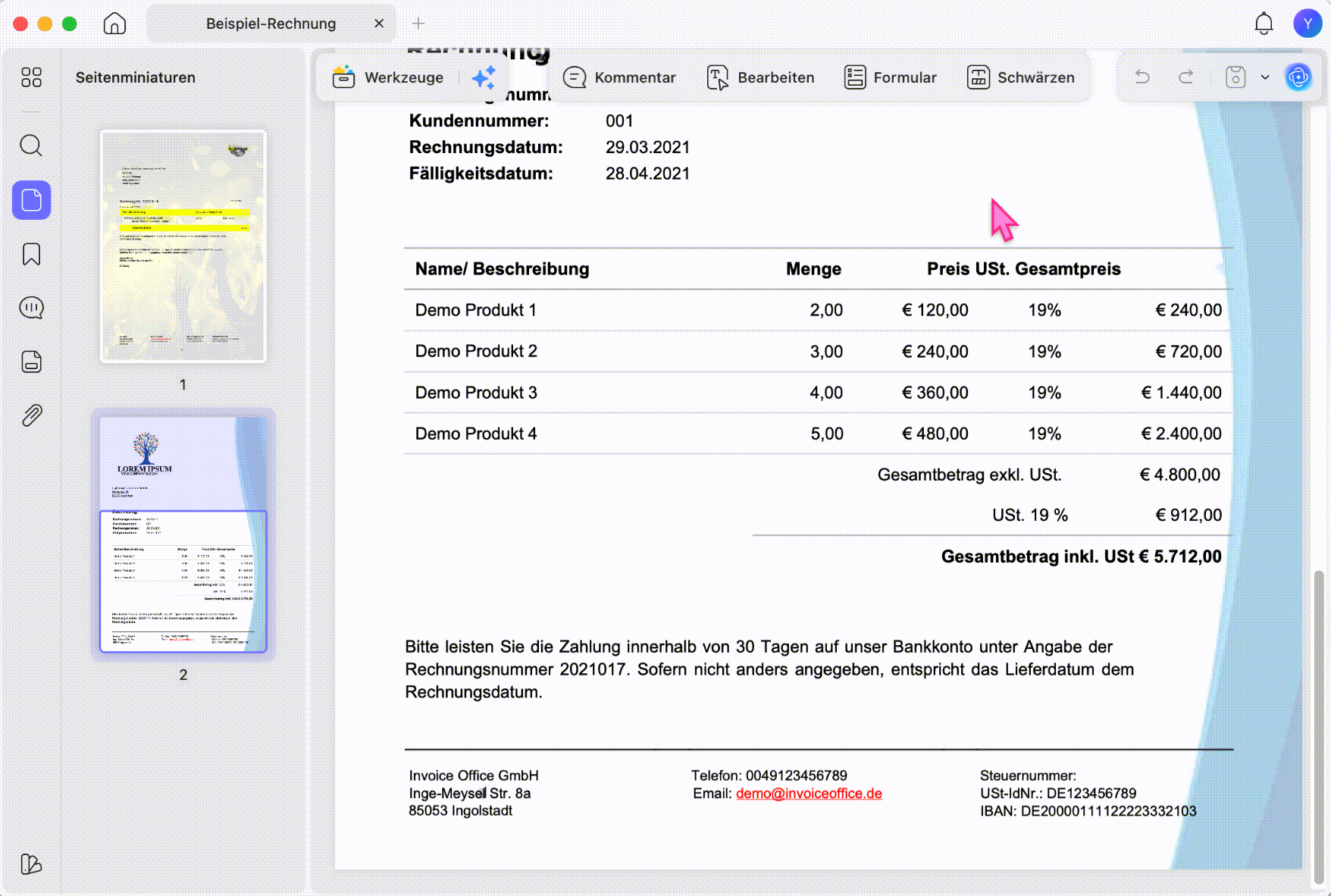Image resolution: width=1331 pixels, height=896 pixels.
Task: Click the '€ 912,00' tax value
Action: point(1189,515)
